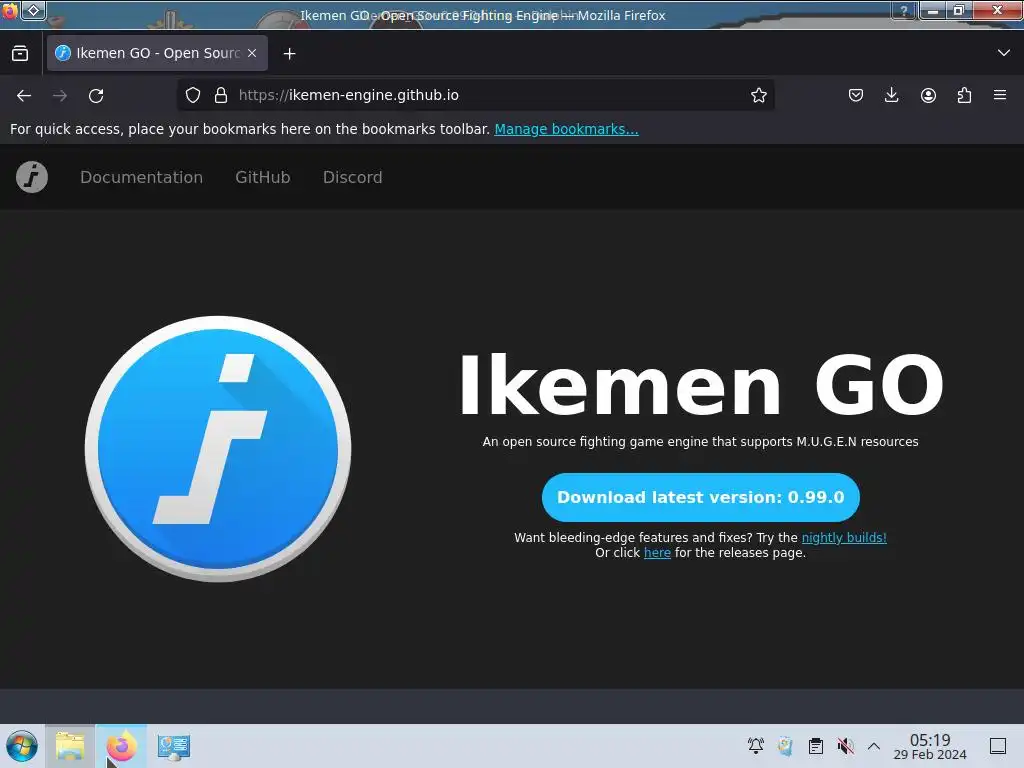Screen dimensions: 1024x768
Task: Click the forward navigation arrow
Action: click(x=60, y=95)
